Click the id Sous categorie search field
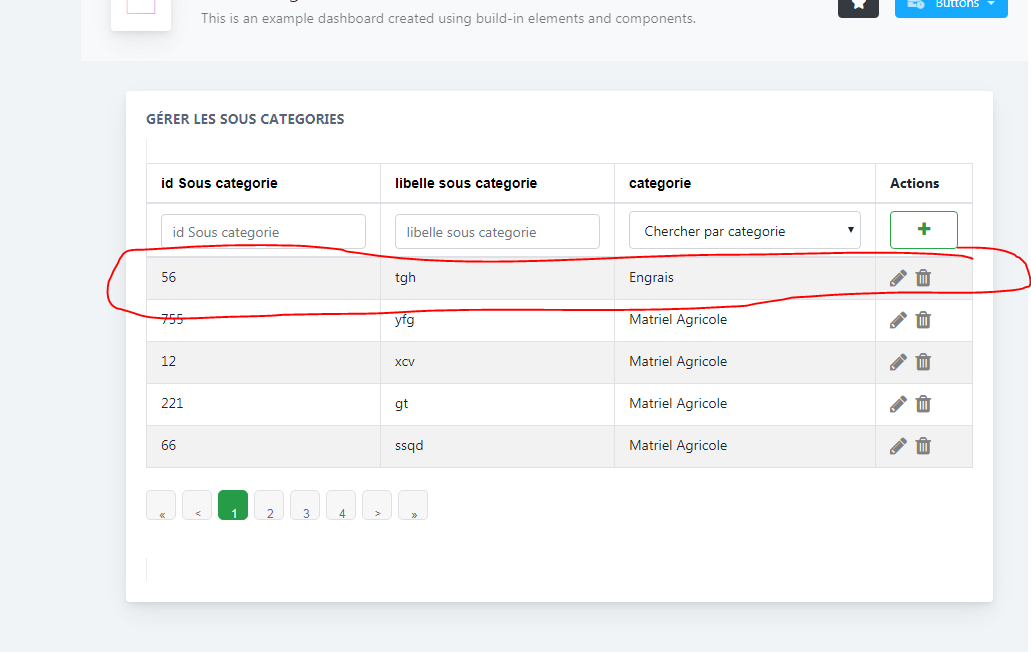This screenshot has height=652, width=1031. pos(263,231)
